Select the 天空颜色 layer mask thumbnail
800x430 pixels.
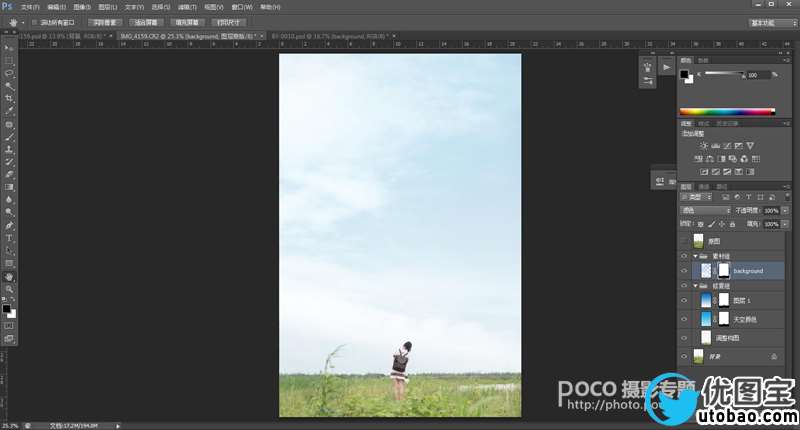click(723, 319)
